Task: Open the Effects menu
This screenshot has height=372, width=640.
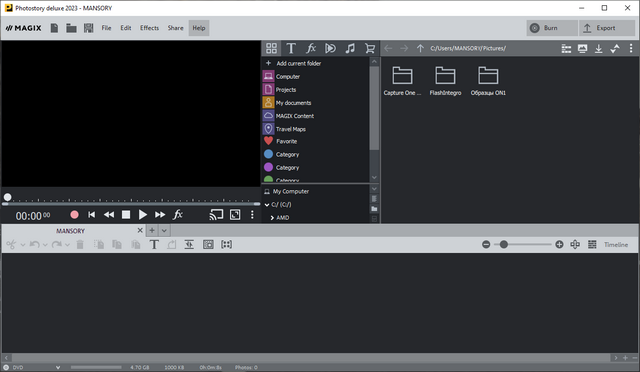Action: [149, 28]
